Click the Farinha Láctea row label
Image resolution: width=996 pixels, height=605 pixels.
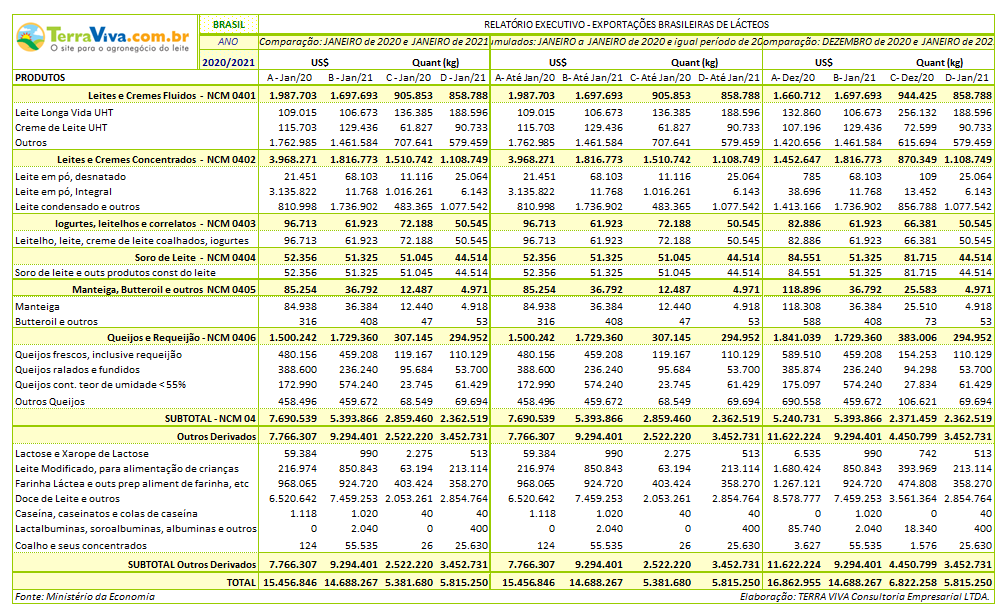pyautogui.click(x=131, y=484)
